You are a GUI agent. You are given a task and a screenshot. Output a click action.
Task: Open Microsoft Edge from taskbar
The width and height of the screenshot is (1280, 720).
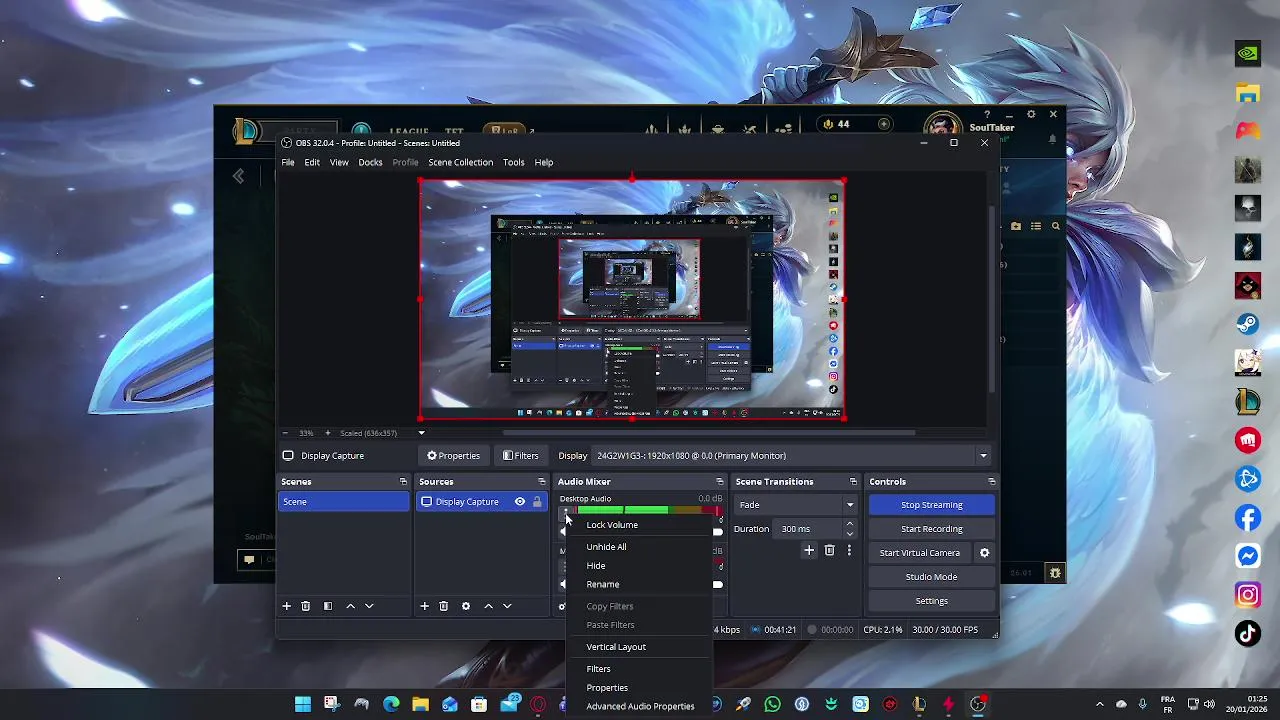(391, 705)
